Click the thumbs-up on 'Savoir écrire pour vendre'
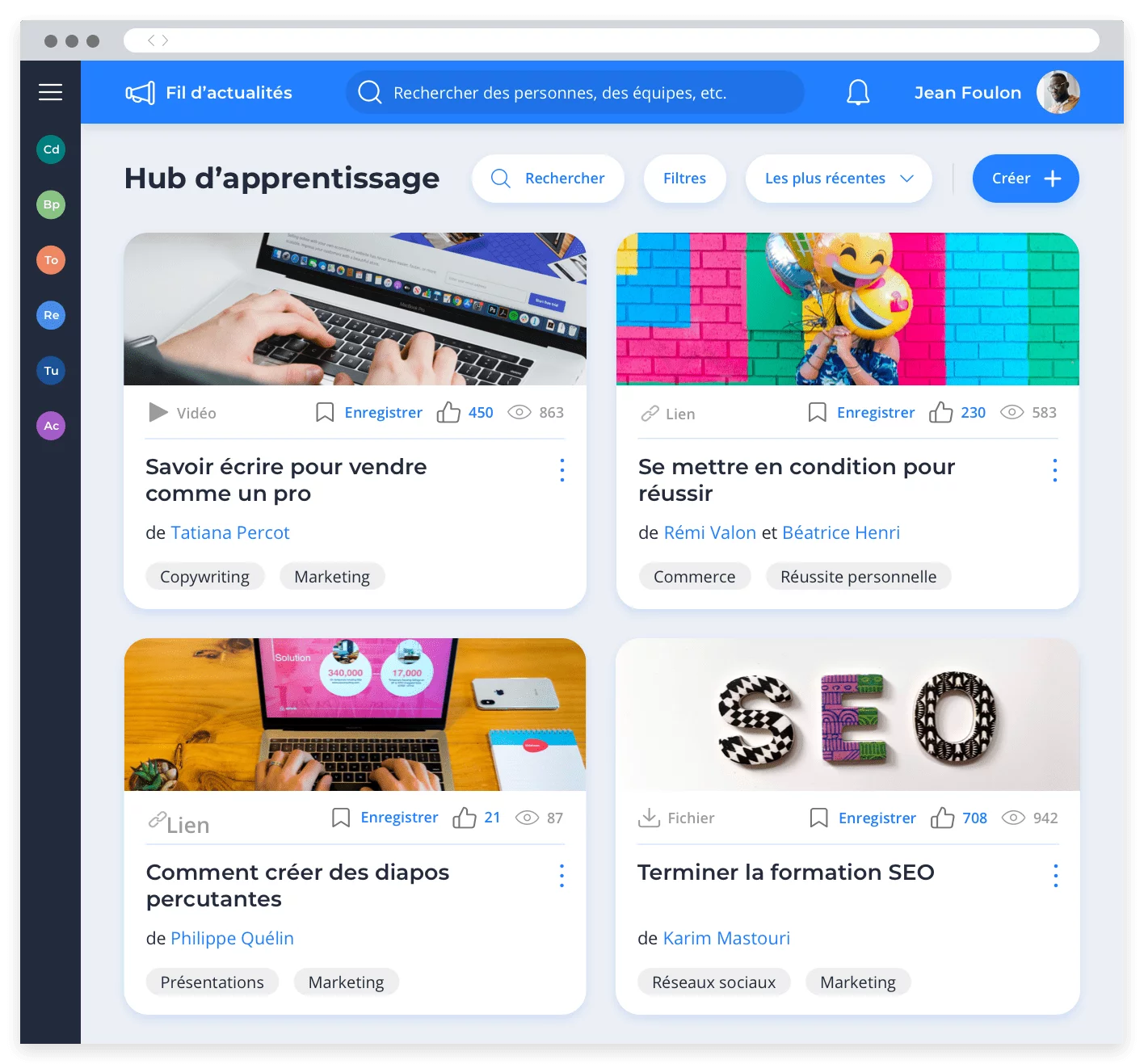Viewport: 1144px width, 1064px height. tap(449, 412)
